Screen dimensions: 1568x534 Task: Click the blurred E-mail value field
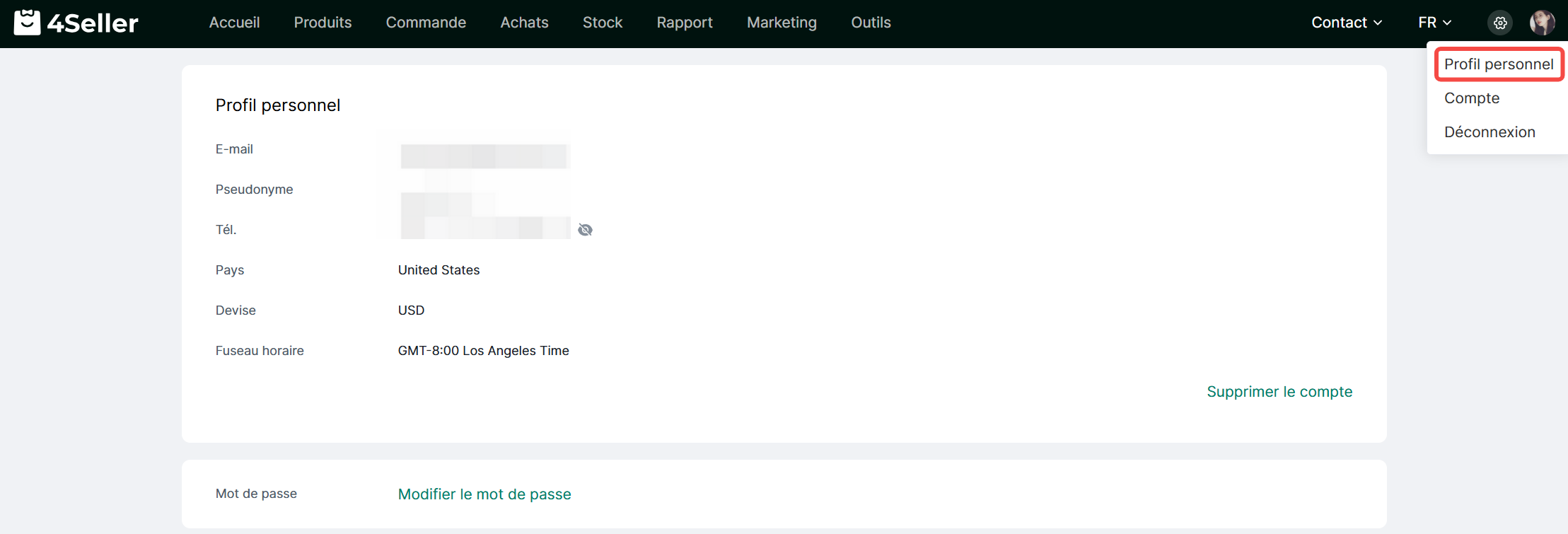(x=484, y=156)
